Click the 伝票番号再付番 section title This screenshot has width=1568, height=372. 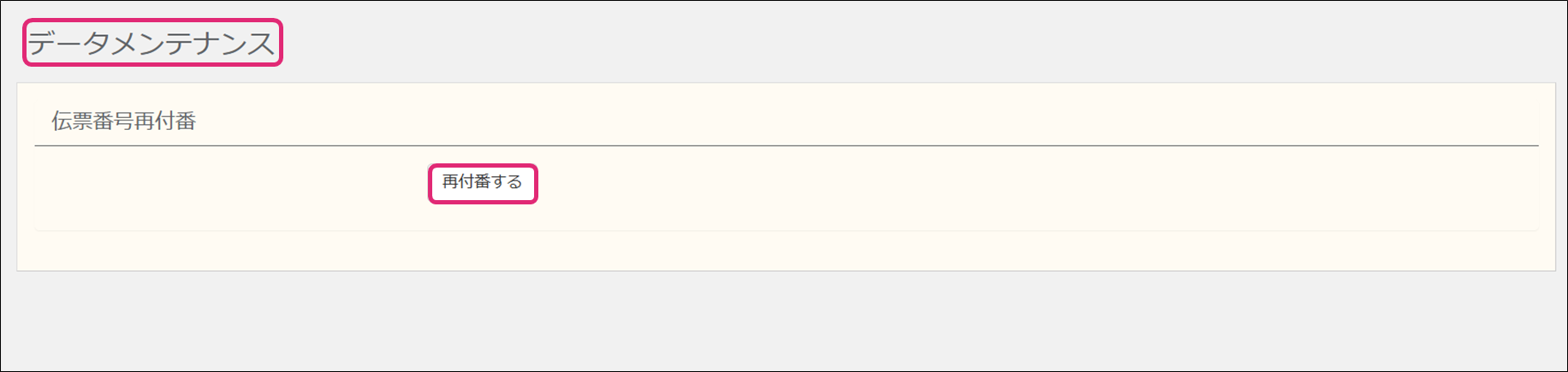coord(124,121)
